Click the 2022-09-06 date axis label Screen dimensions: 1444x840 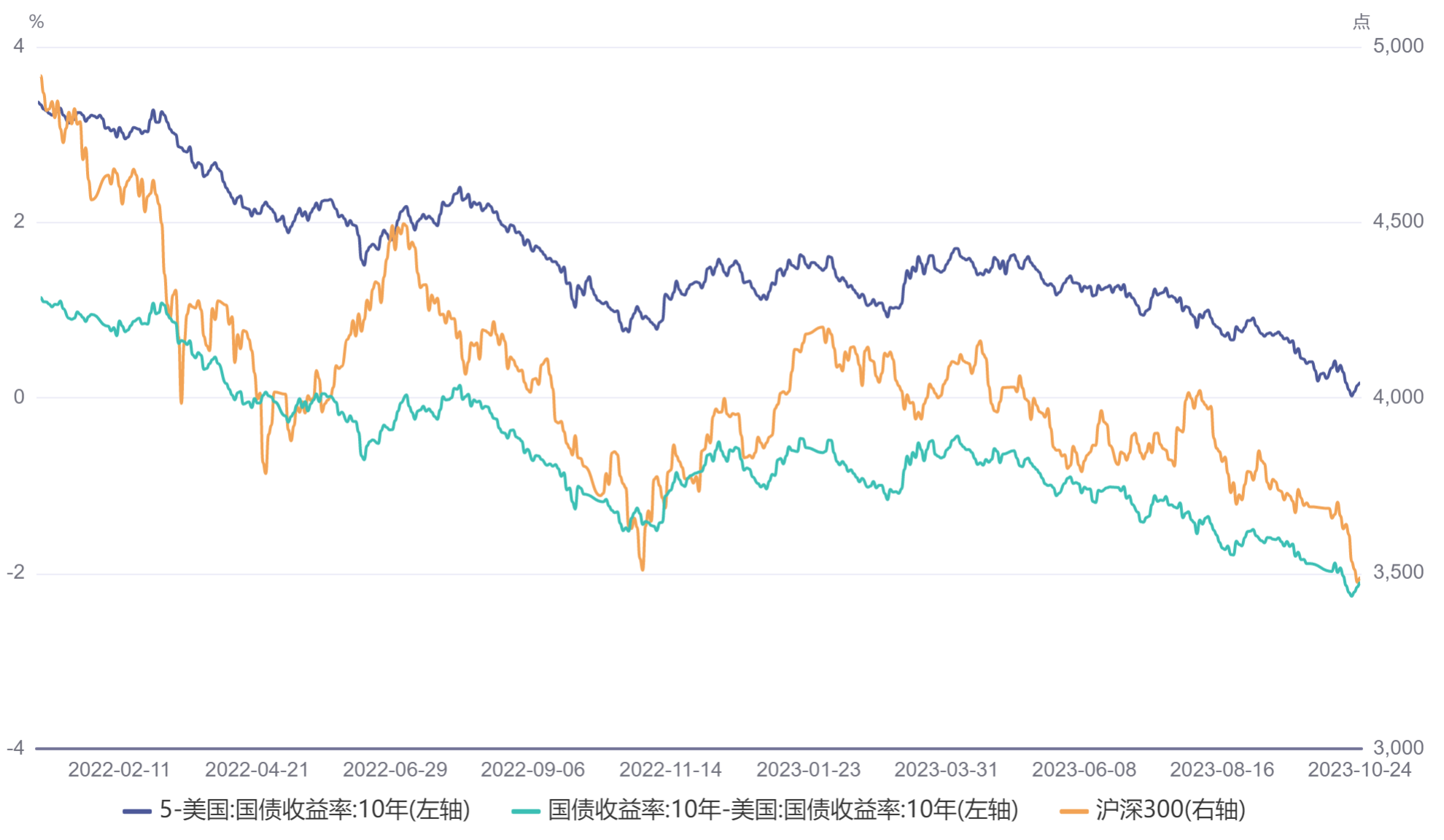click(x=532, y=770)
